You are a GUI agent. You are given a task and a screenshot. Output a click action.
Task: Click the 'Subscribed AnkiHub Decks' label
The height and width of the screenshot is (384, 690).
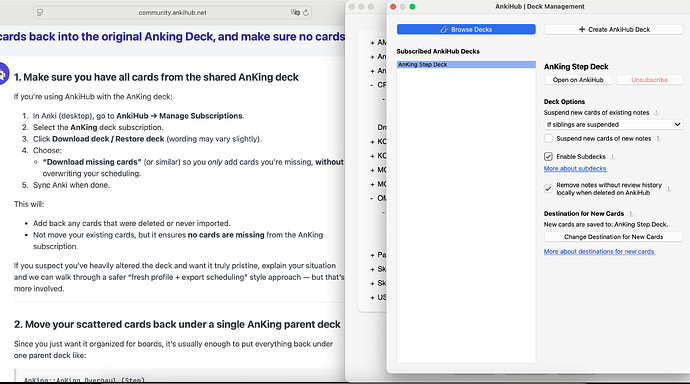438,51
